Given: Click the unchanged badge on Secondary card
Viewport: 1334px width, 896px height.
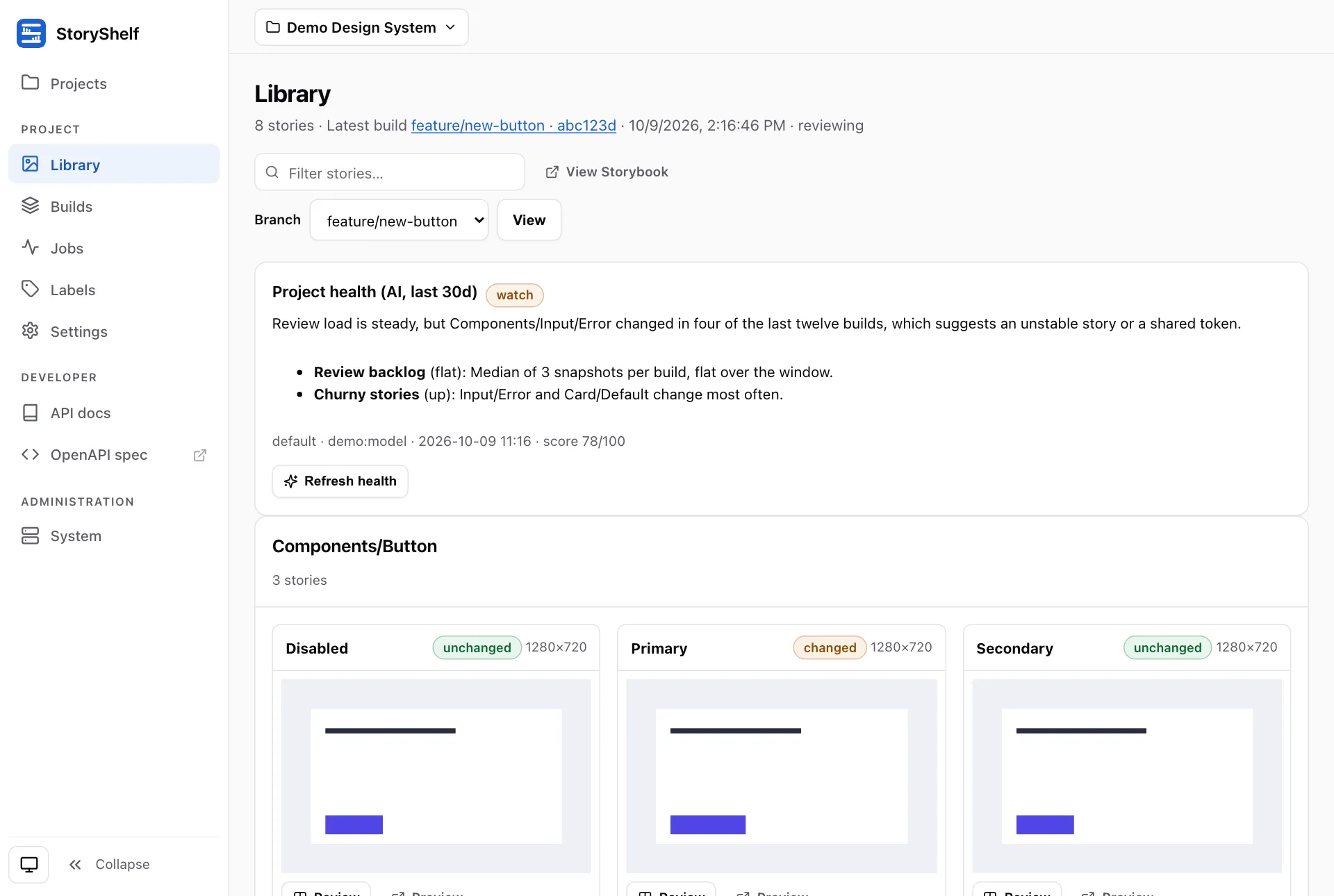Looking at the screenshot, I should [1168, 648].
